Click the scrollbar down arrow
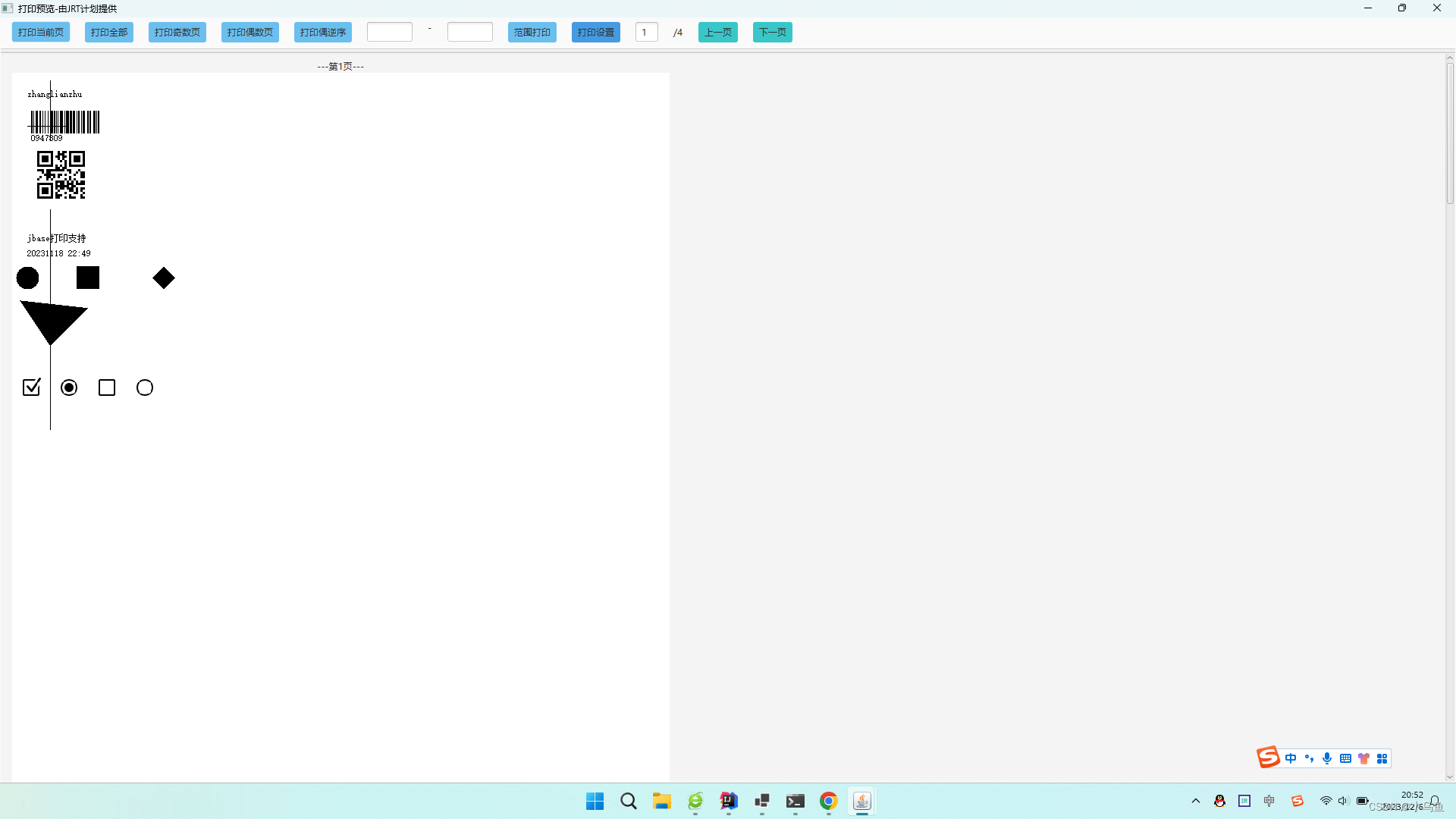Image resolution: width=1456 pixels, height=819 pixels. click(x=1450, y=777)
